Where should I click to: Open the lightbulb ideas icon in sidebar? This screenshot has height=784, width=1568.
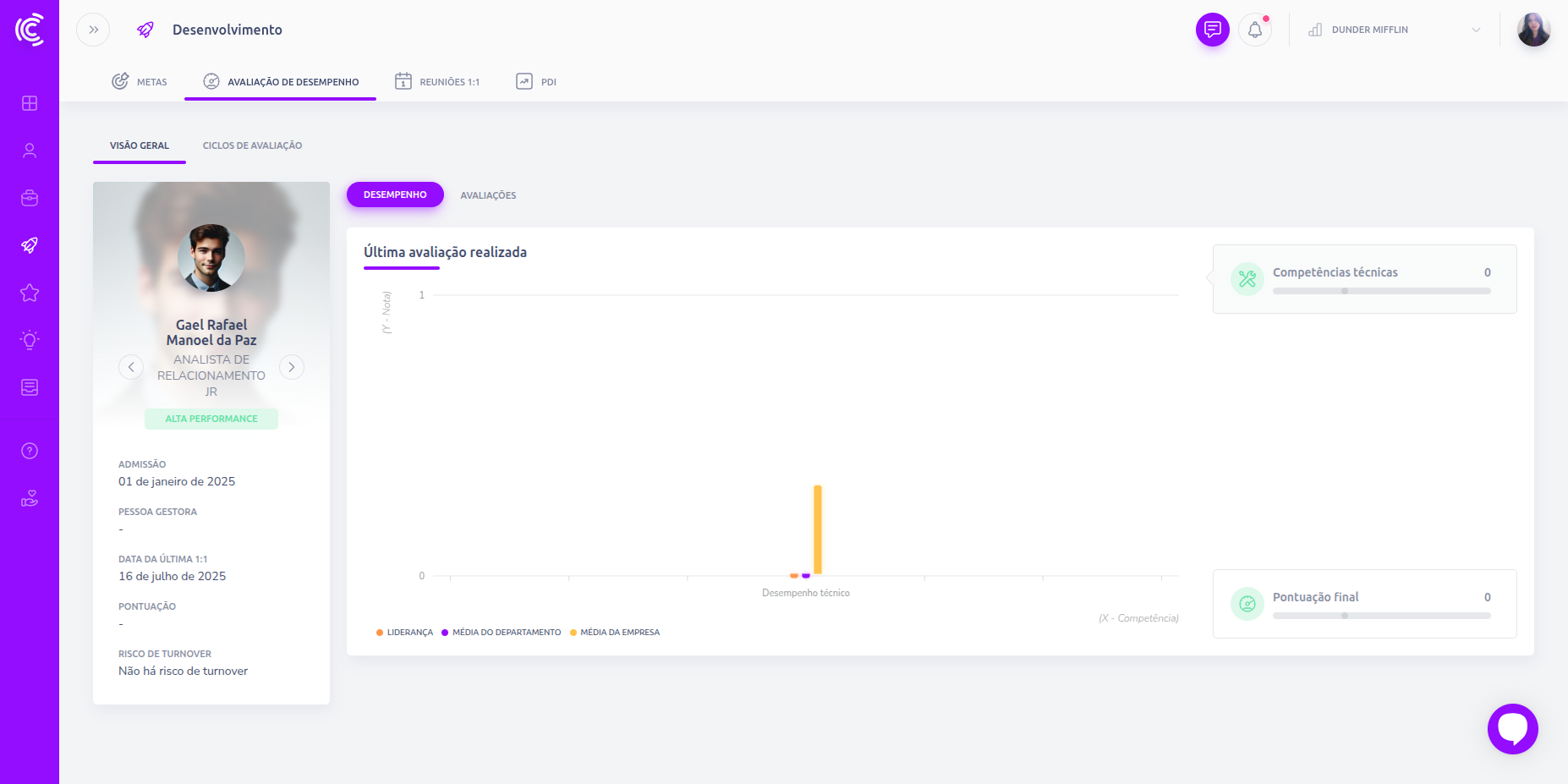[30, 340]
